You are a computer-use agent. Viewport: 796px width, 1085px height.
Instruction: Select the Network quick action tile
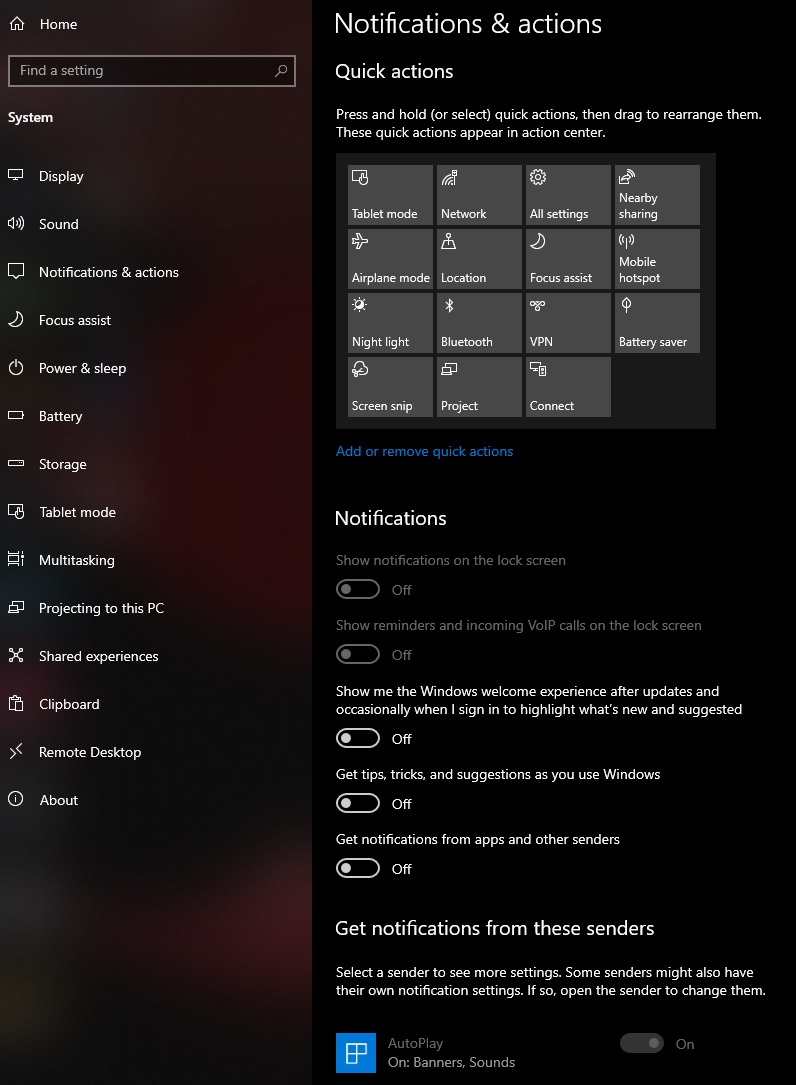point(479,194)
